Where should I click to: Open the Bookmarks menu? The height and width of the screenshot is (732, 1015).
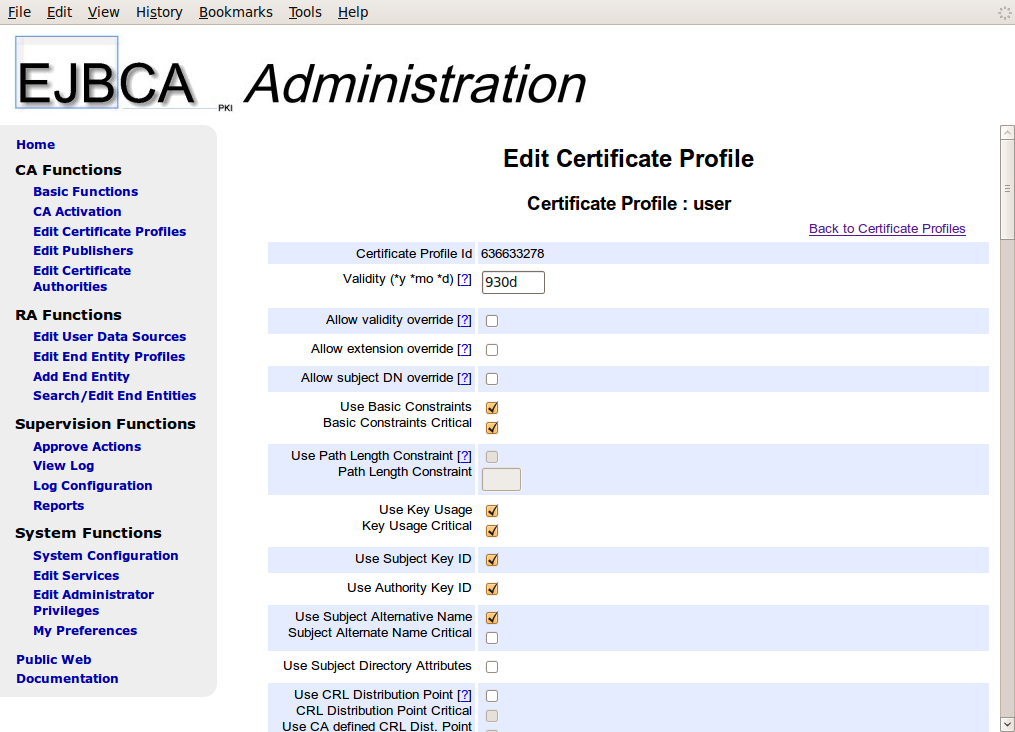click(235, 12)
